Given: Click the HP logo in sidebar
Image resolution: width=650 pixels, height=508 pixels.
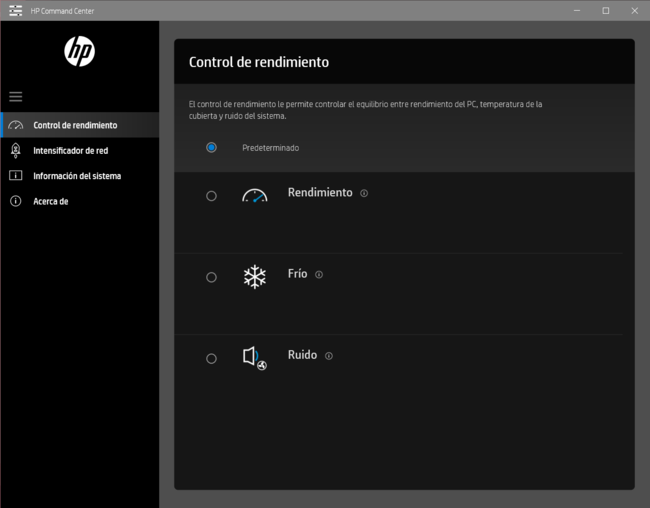Looking at the screenshot, I should click(79, 51).
